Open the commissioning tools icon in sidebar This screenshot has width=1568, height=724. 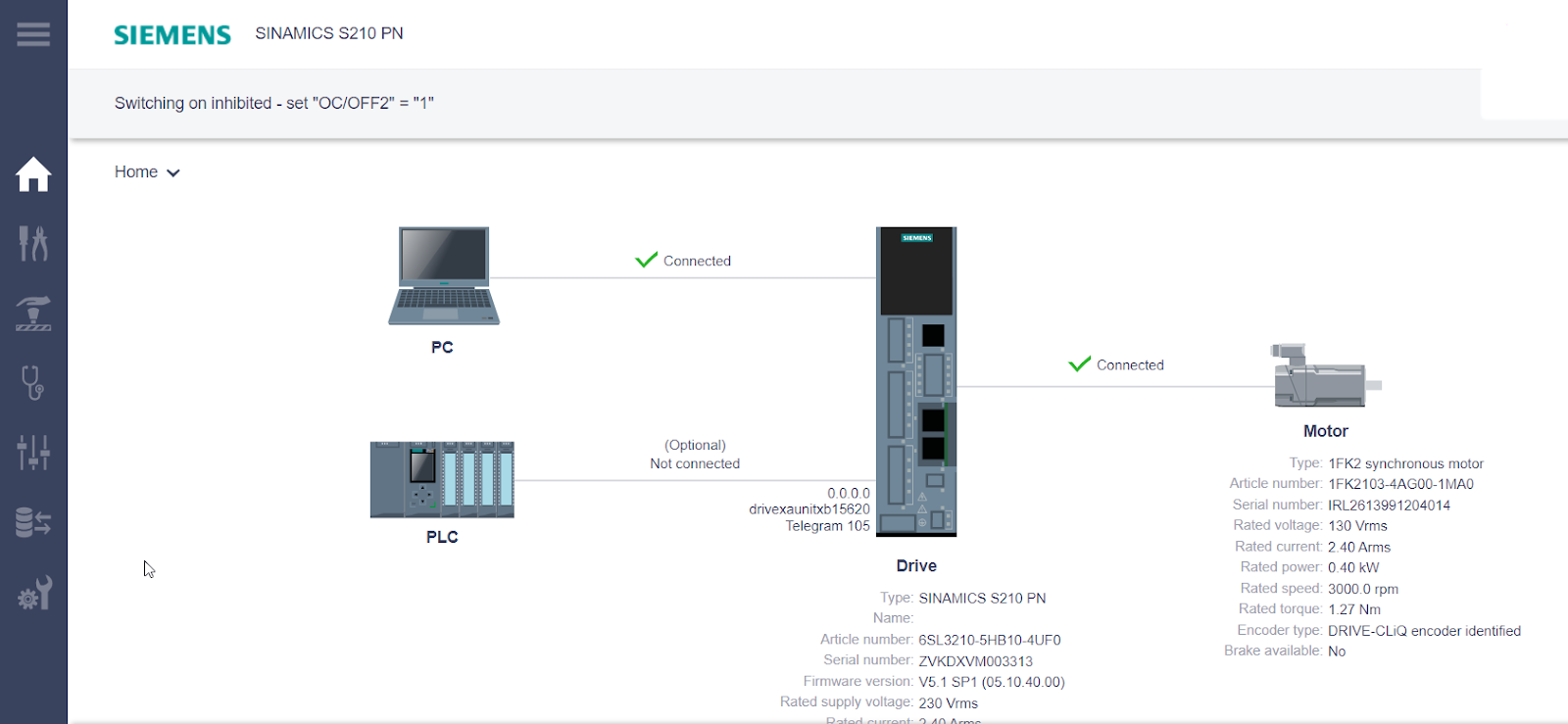coord(33,243)
